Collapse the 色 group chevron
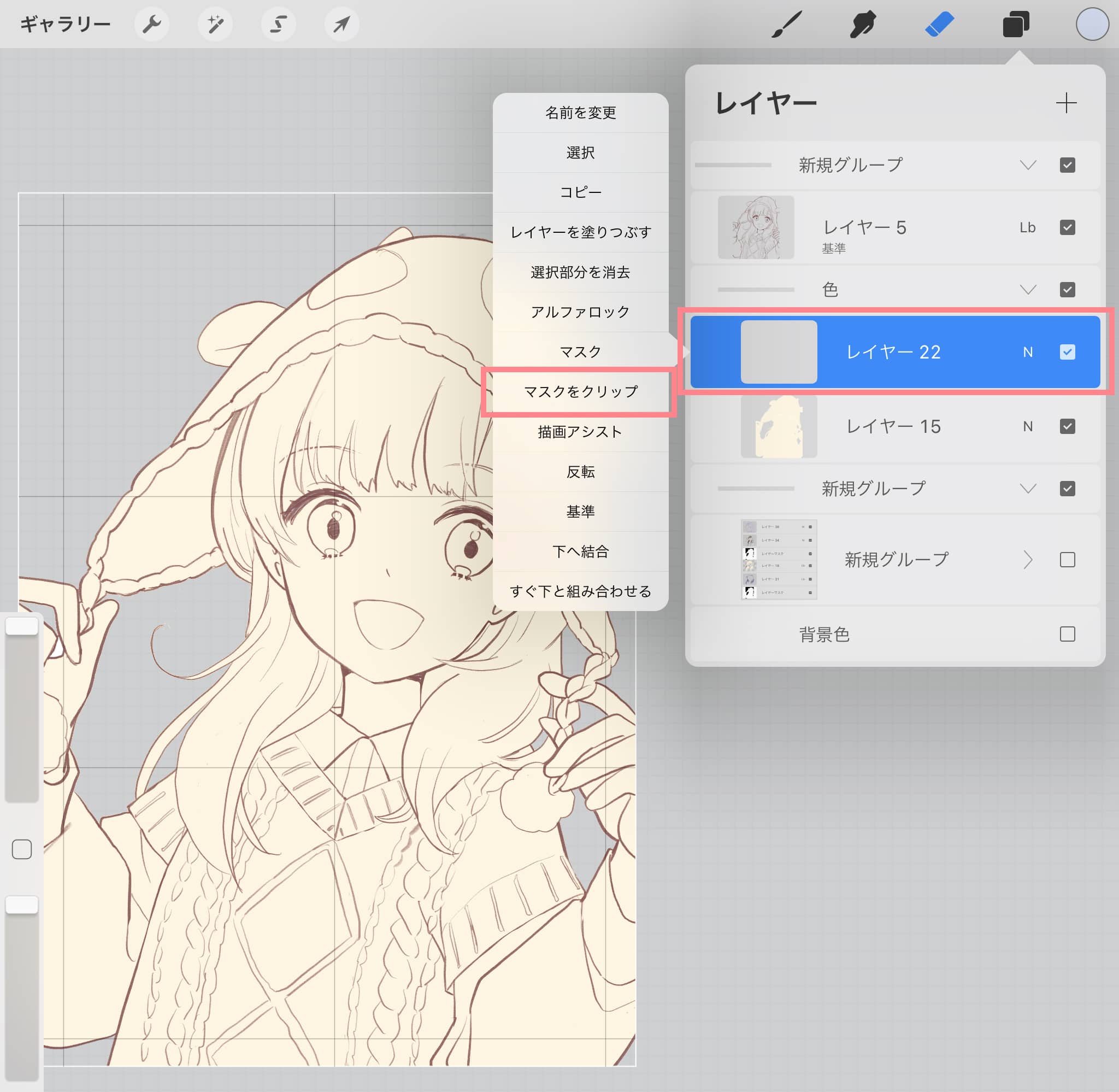Image resolution: width=1119 pixels, height=1092 pixels. point(1028,290)
